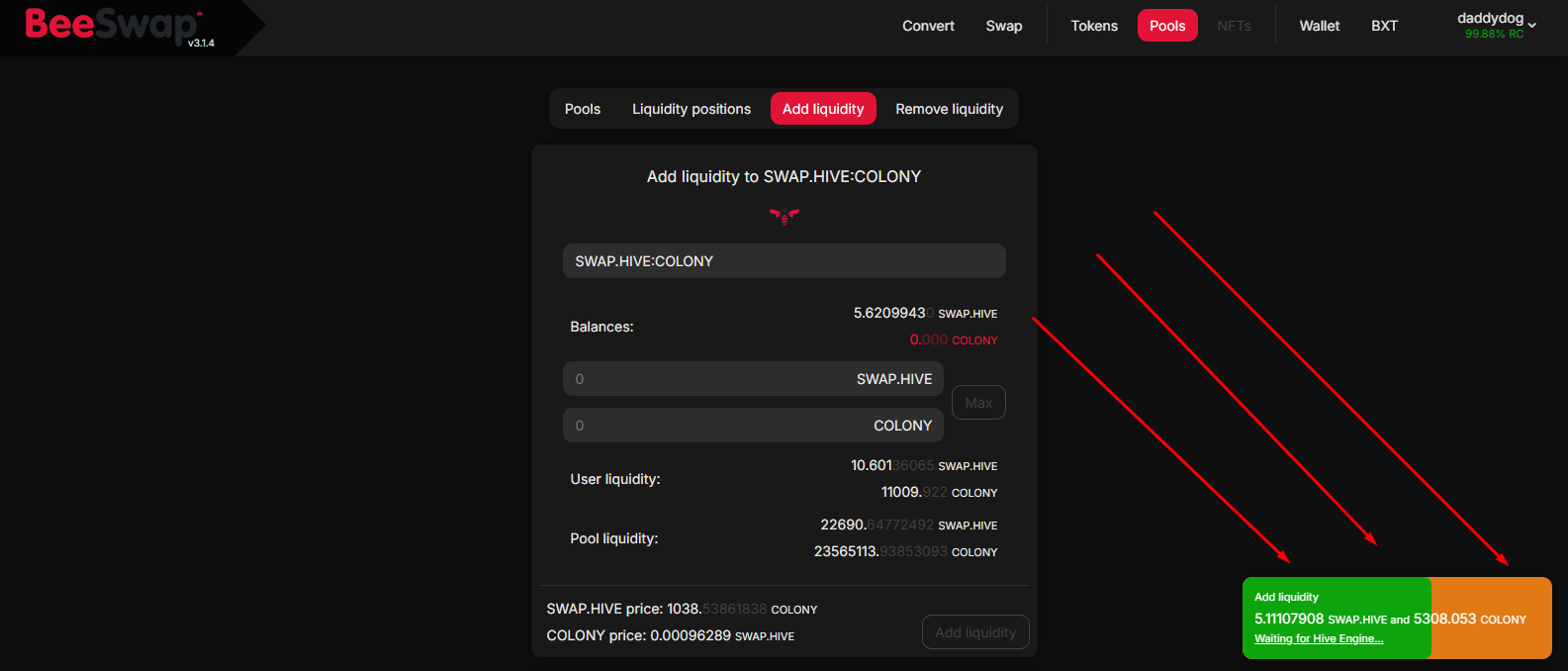Click the Max button

pyautogui.click(x=978, y=403)
